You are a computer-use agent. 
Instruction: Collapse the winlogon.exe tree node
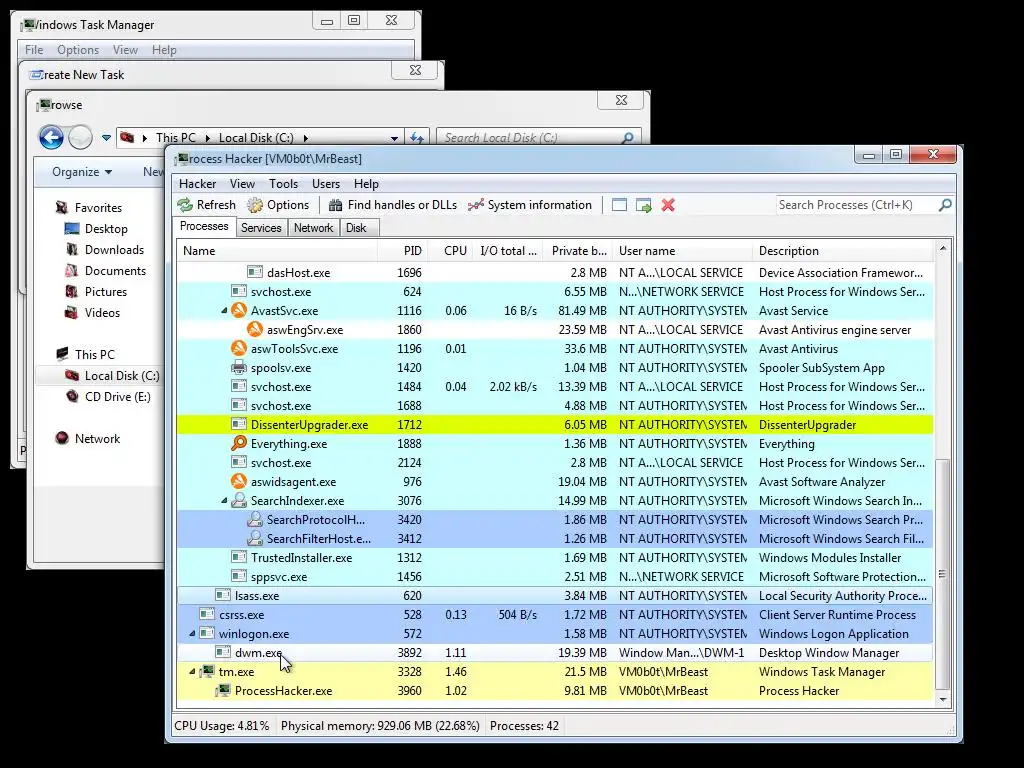pos(192,633)
